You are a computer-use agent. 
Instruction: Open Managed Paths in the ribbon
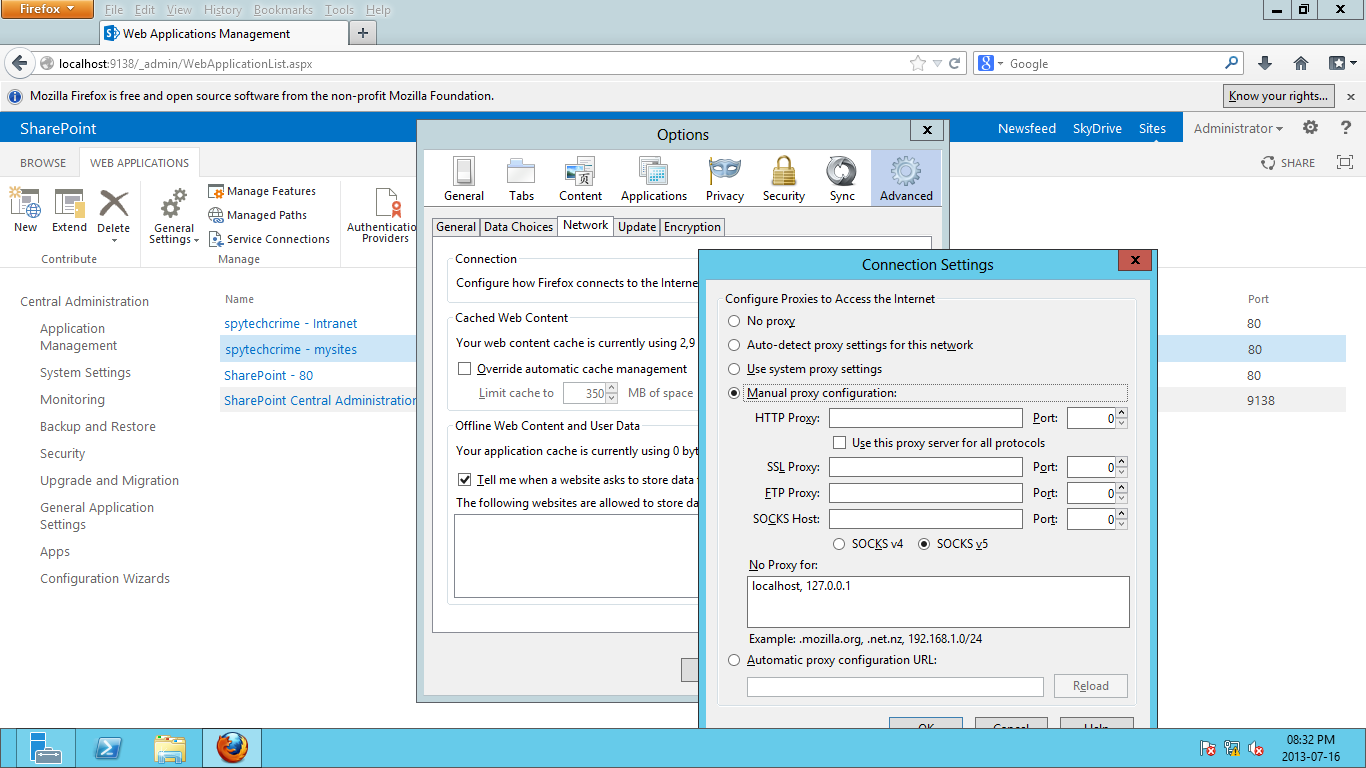tap(258, 215)
